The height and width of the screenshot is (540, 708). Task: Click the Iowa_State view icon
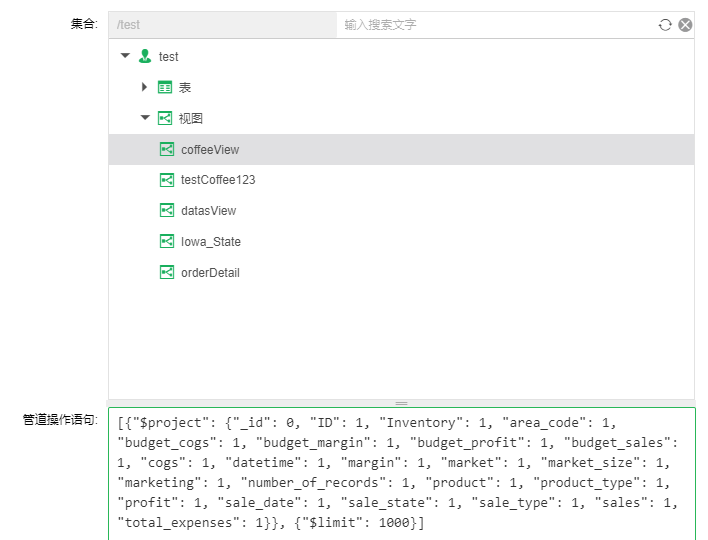(167, 242)
